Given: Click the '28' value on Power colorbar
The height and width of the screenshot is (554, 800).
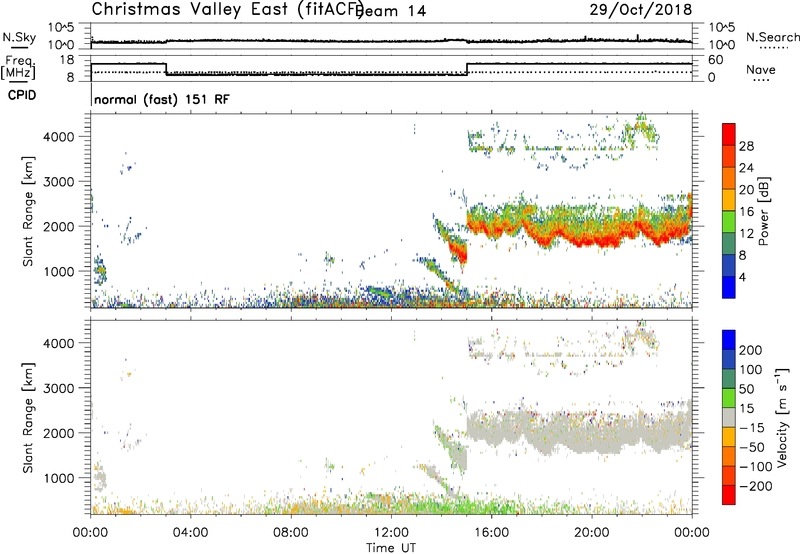Looking at the screenshot, I should click(746, 146).
